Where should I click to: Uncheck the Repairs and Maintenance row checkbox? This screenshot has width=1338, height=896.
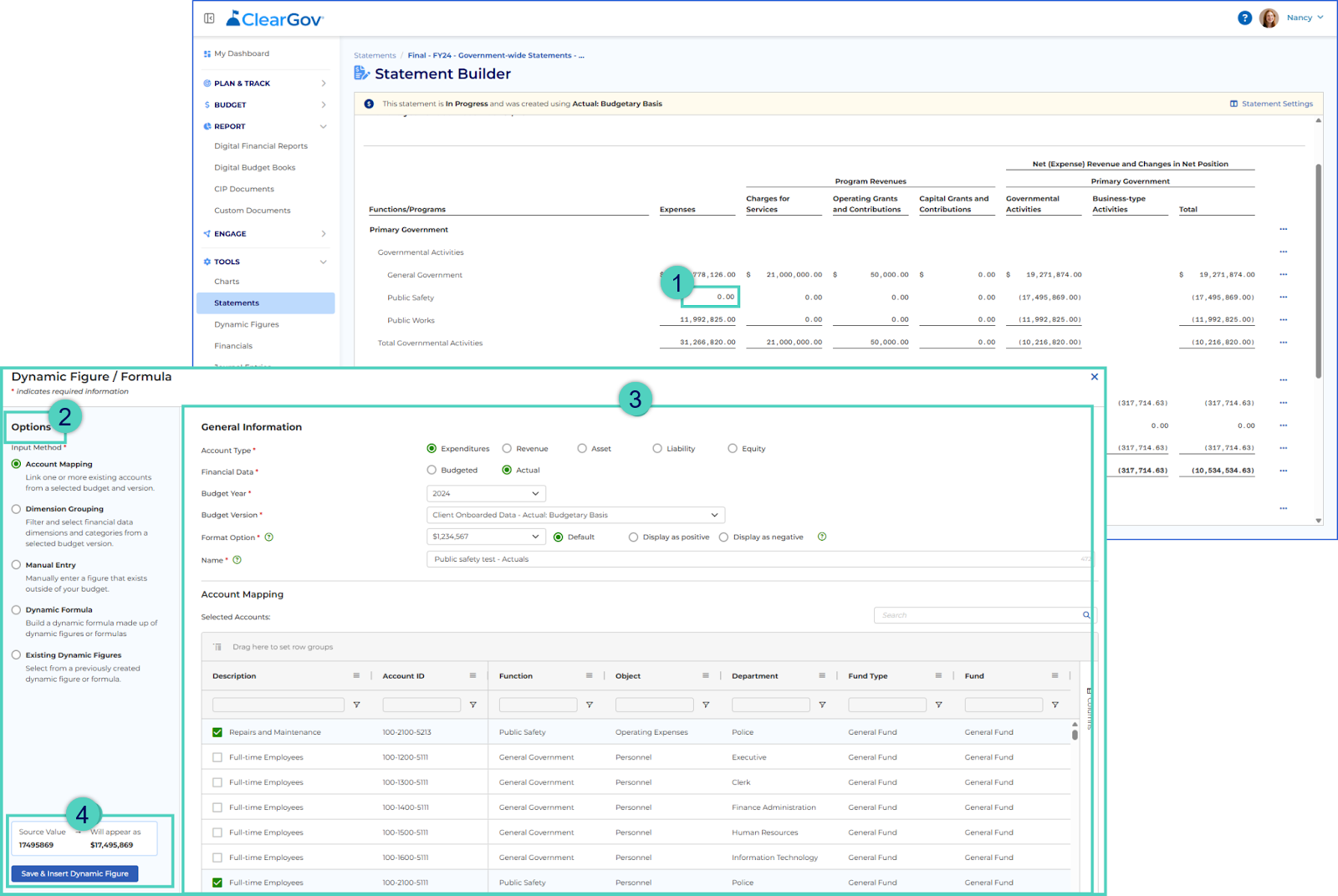[217, 732]
